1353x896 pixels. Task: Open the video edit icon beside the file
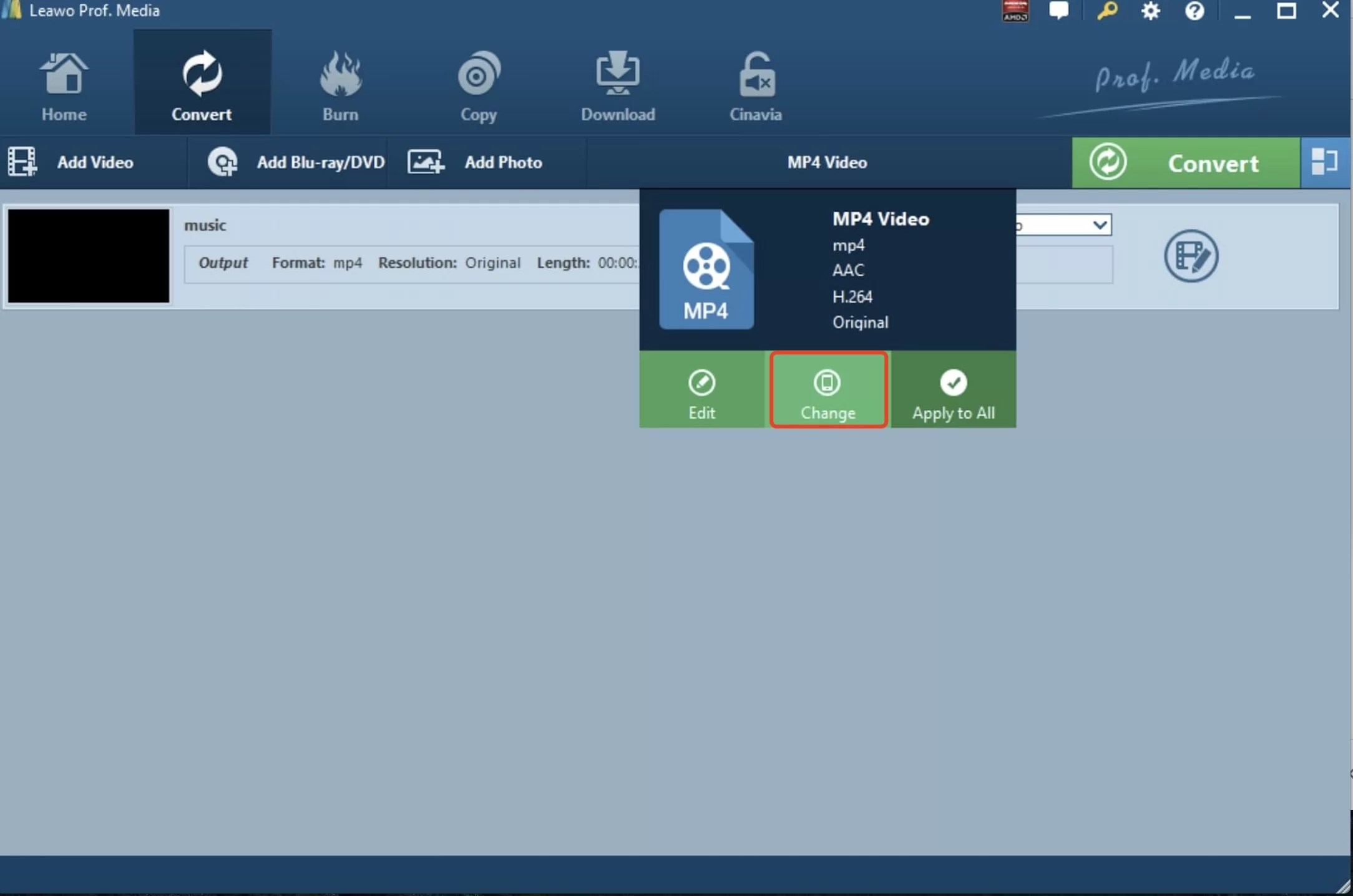coord(1191,257)
